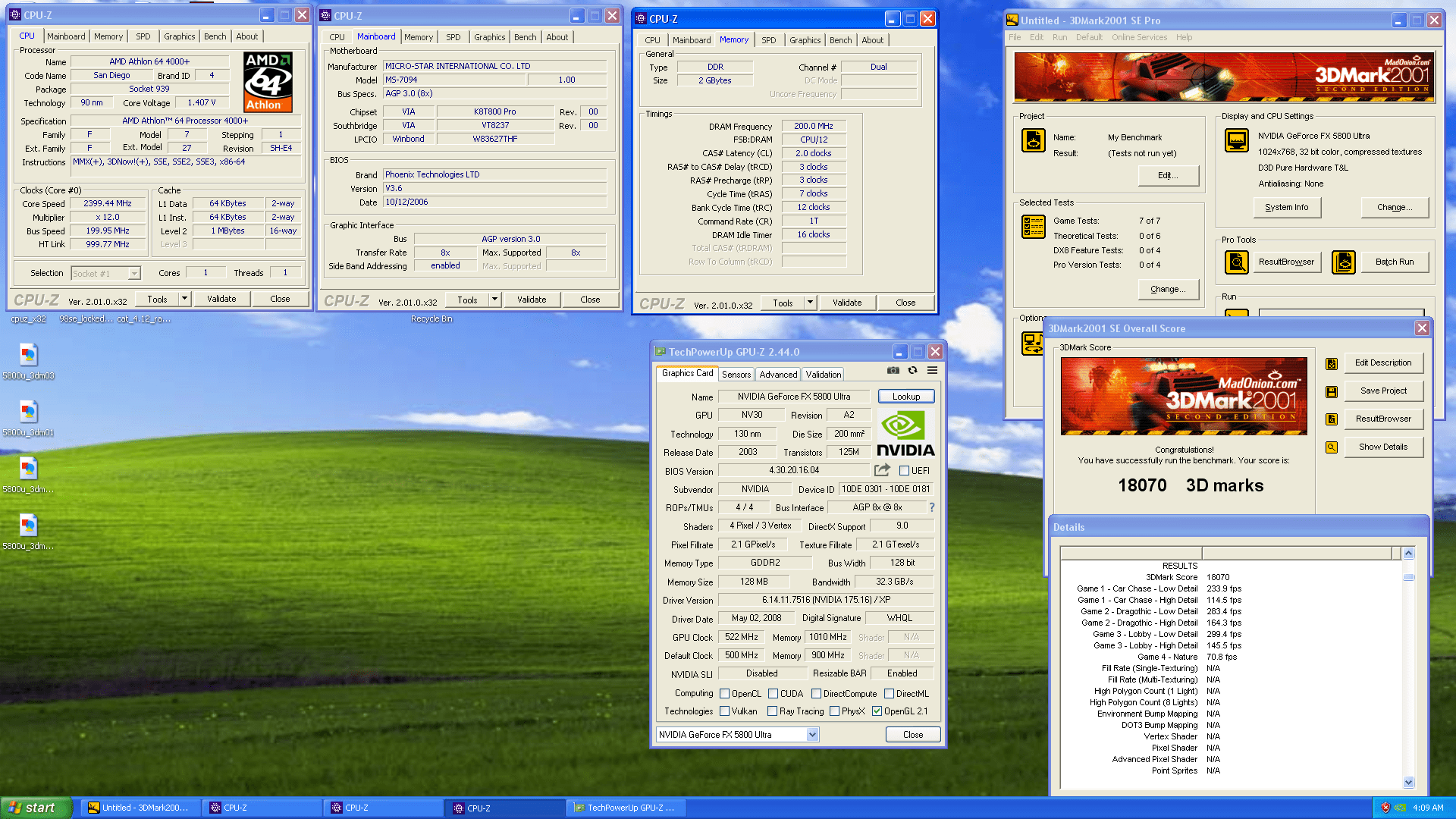The image size is (1456, 819).
Task: Click the Show Details button
Action: point(1382,447)
